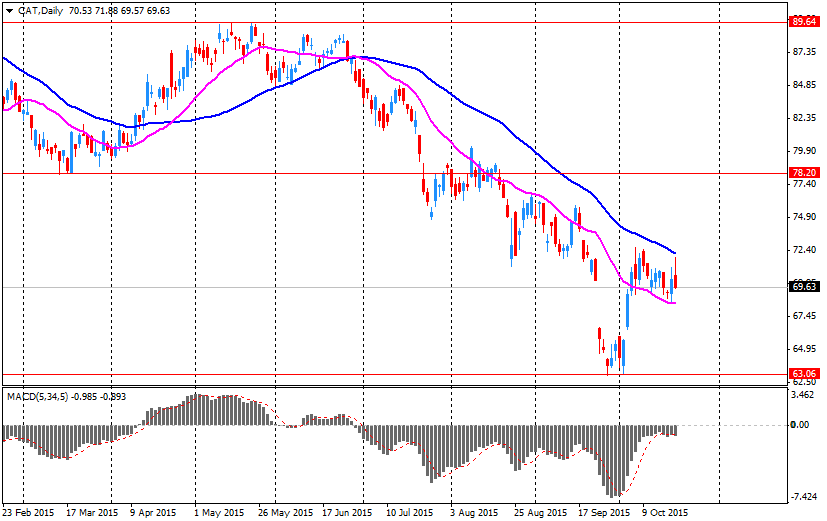Select the 89.64 red price level label
827x521 pixels.
pyautogui.click(x=804, y=22)
